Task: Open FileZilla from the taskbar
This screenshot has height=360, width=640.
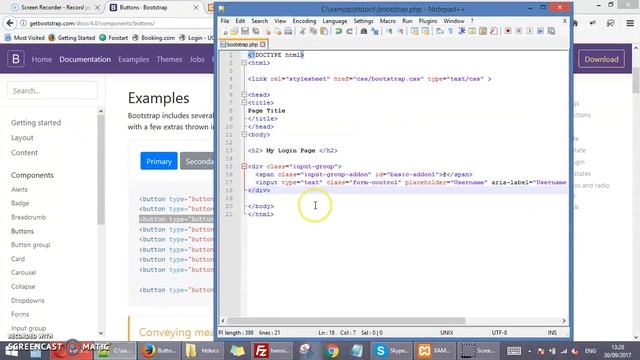Action: [x=271, y=350]
